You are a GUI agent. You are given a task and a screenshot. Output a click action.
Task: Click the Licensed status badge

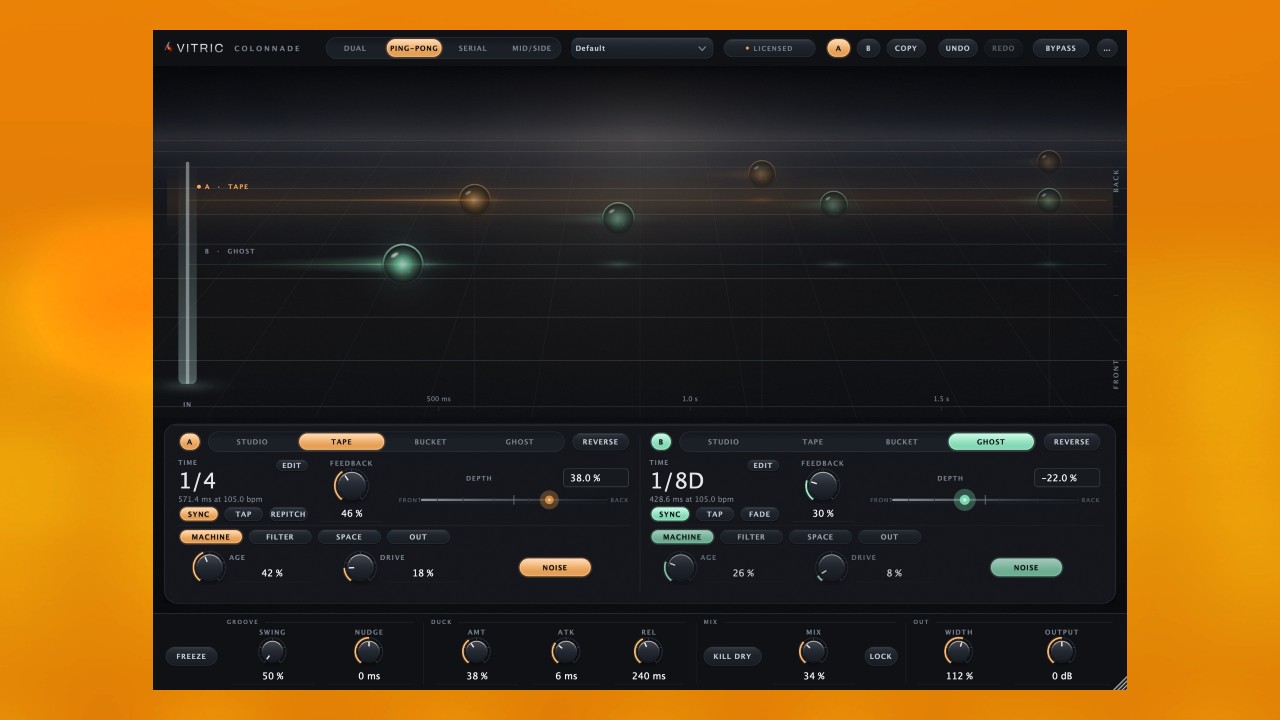point(769,48)
